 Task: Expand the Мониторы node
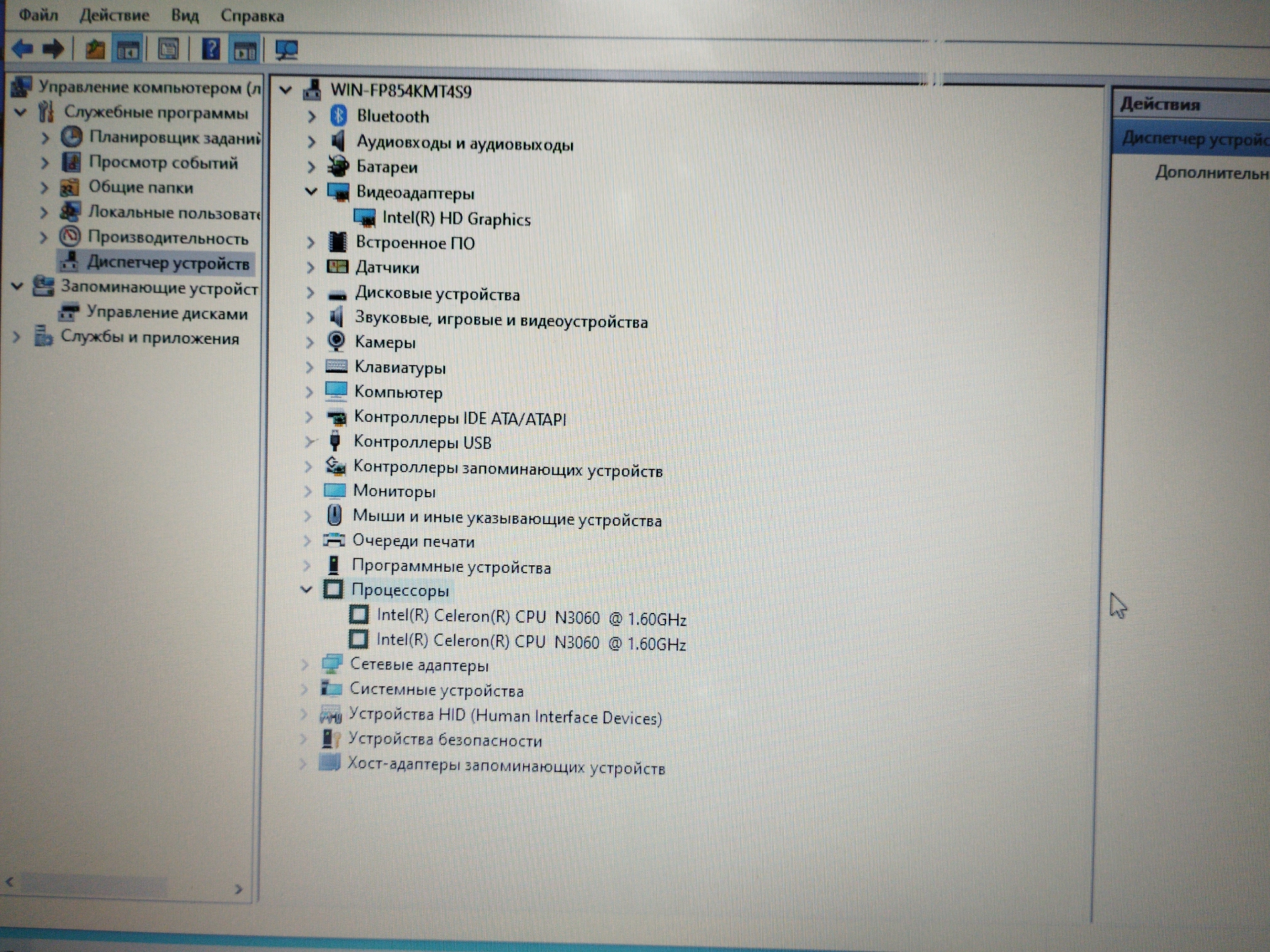308,491
